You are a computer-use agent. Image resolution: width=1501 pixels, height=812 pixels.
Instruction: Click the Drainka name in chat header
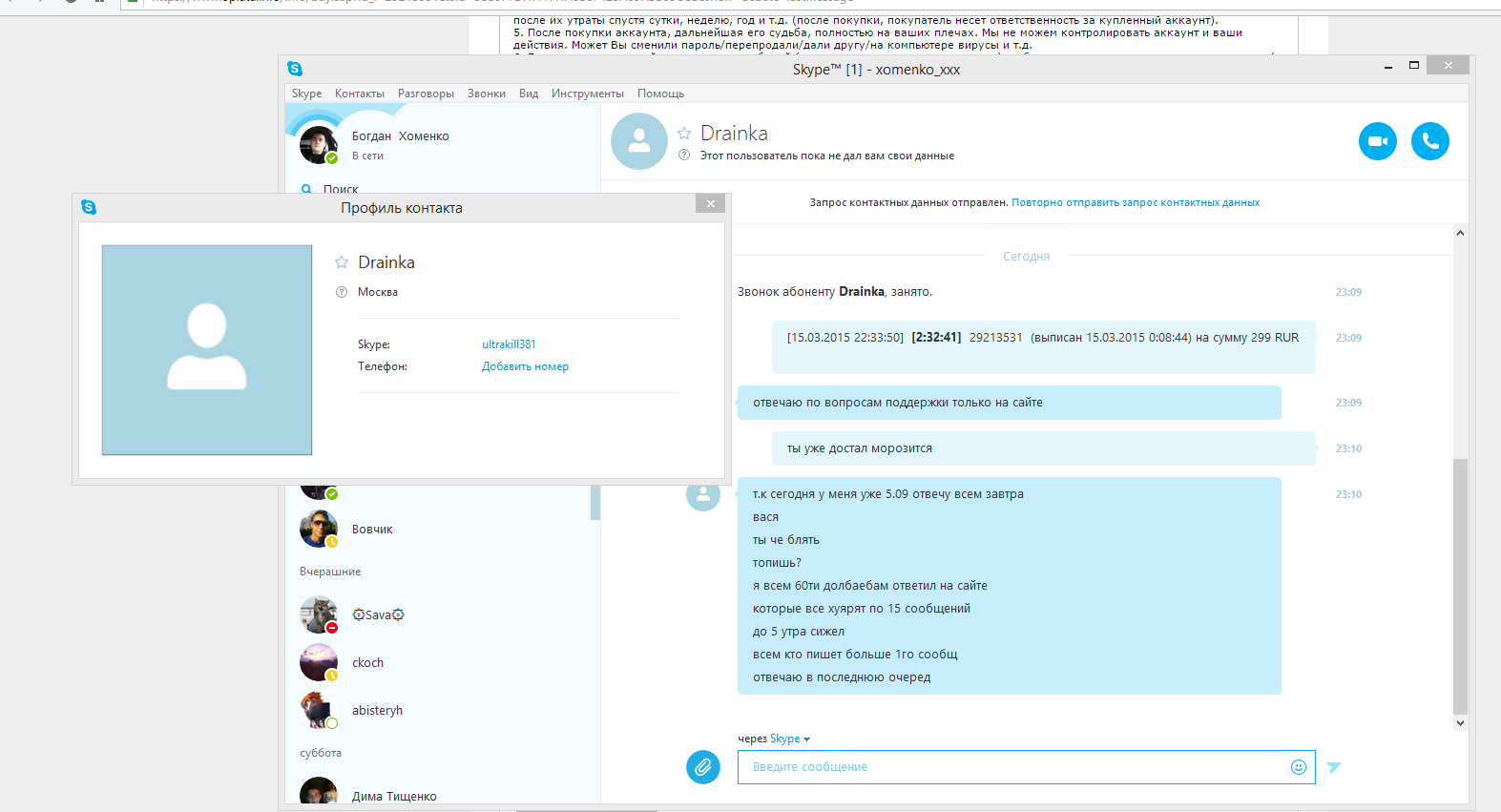(x=734, y=134)
